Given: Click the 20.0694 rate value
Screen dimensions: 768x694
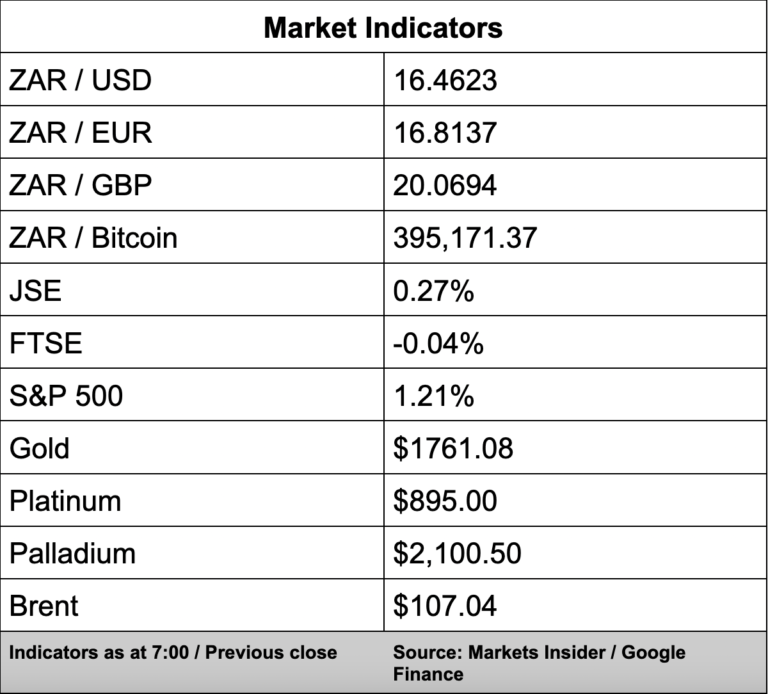Looking at the screenshot, I should 445,185.
